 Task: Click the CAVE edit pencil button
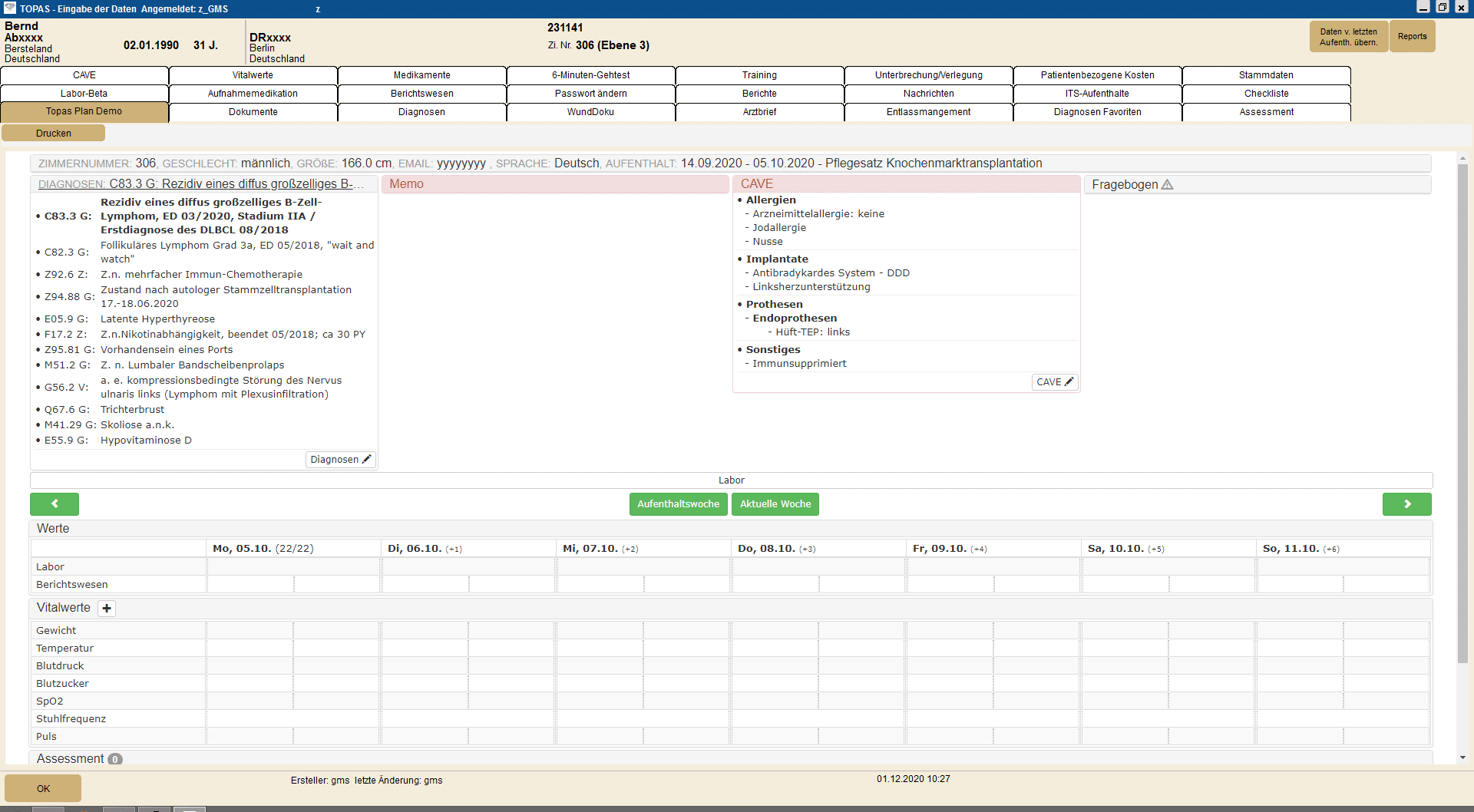click(x=1055, y=382)
